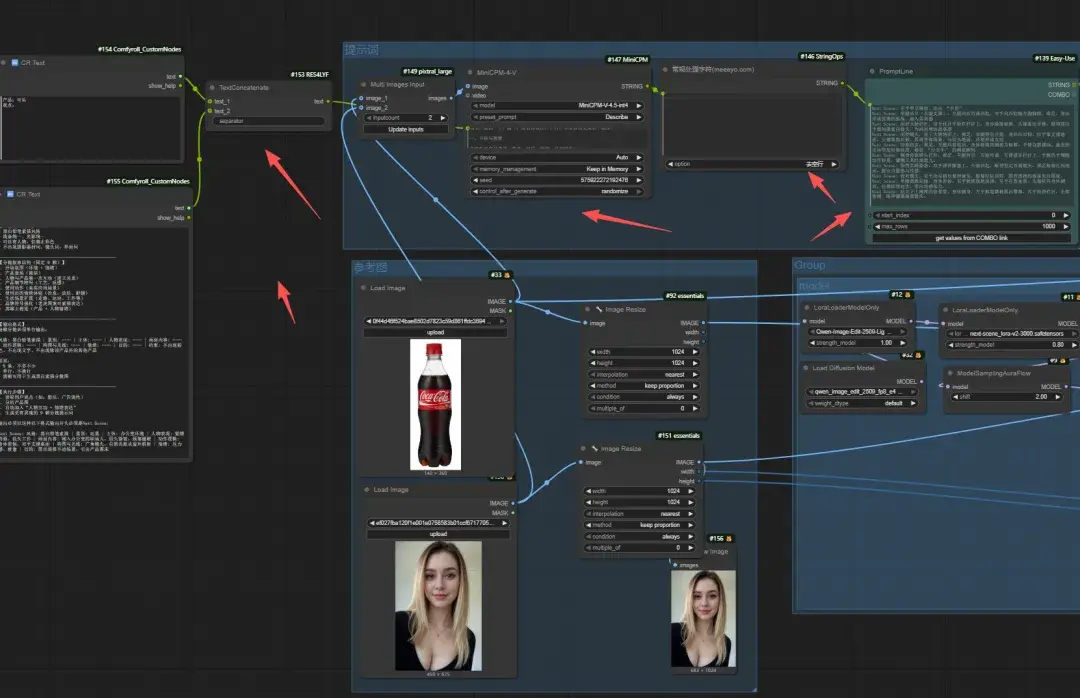Click the IMAGE output socket of Load Image #33
1080x698 pixels.
tap(510, 301)
